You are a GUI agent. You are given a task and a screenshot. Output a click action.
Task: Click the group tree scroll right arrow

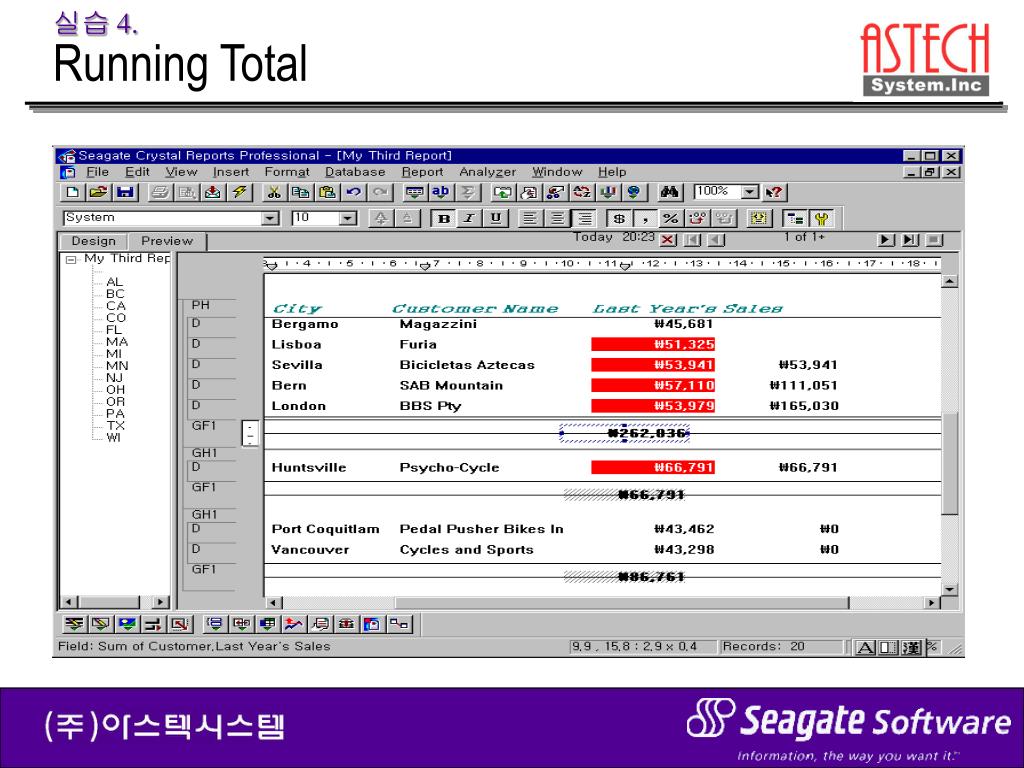(160, 601)
